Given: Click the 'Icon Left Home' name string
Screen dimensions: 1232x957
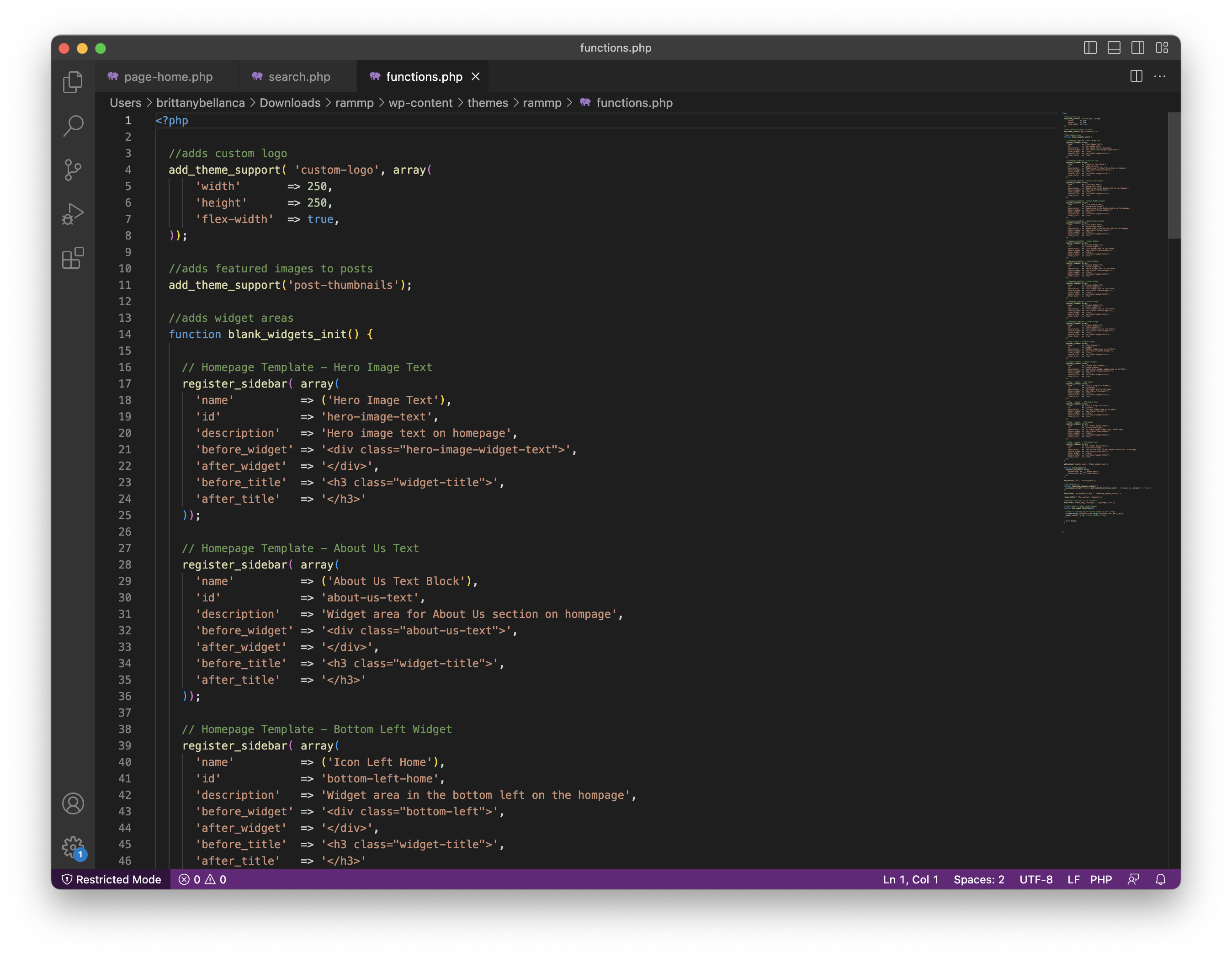Looking at the screenshot, I should [380, 762].
